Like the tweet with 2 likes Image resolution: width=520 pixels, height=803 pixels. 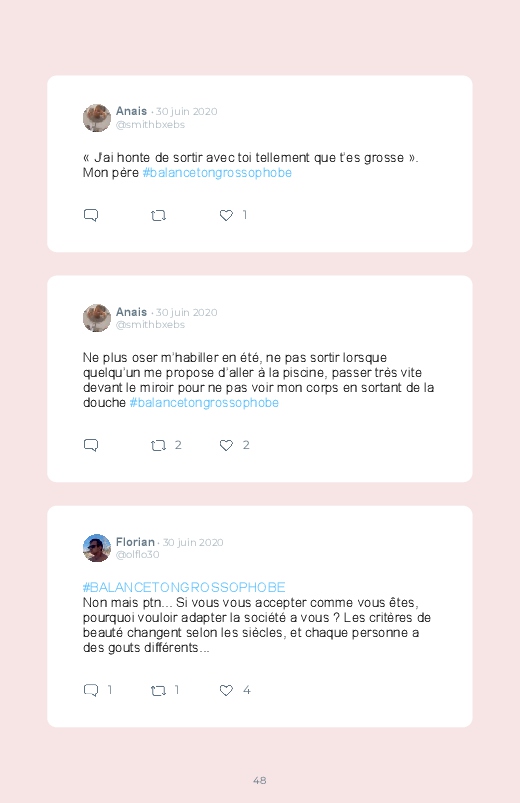[226, 446]
